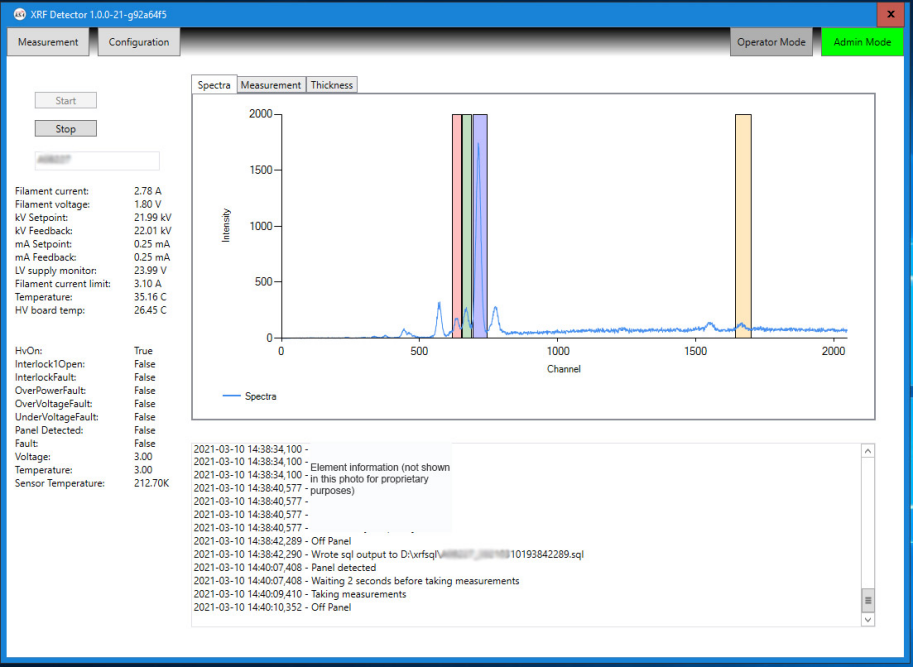
Task: Click the disabled Start button
Action: click(66, 101)
